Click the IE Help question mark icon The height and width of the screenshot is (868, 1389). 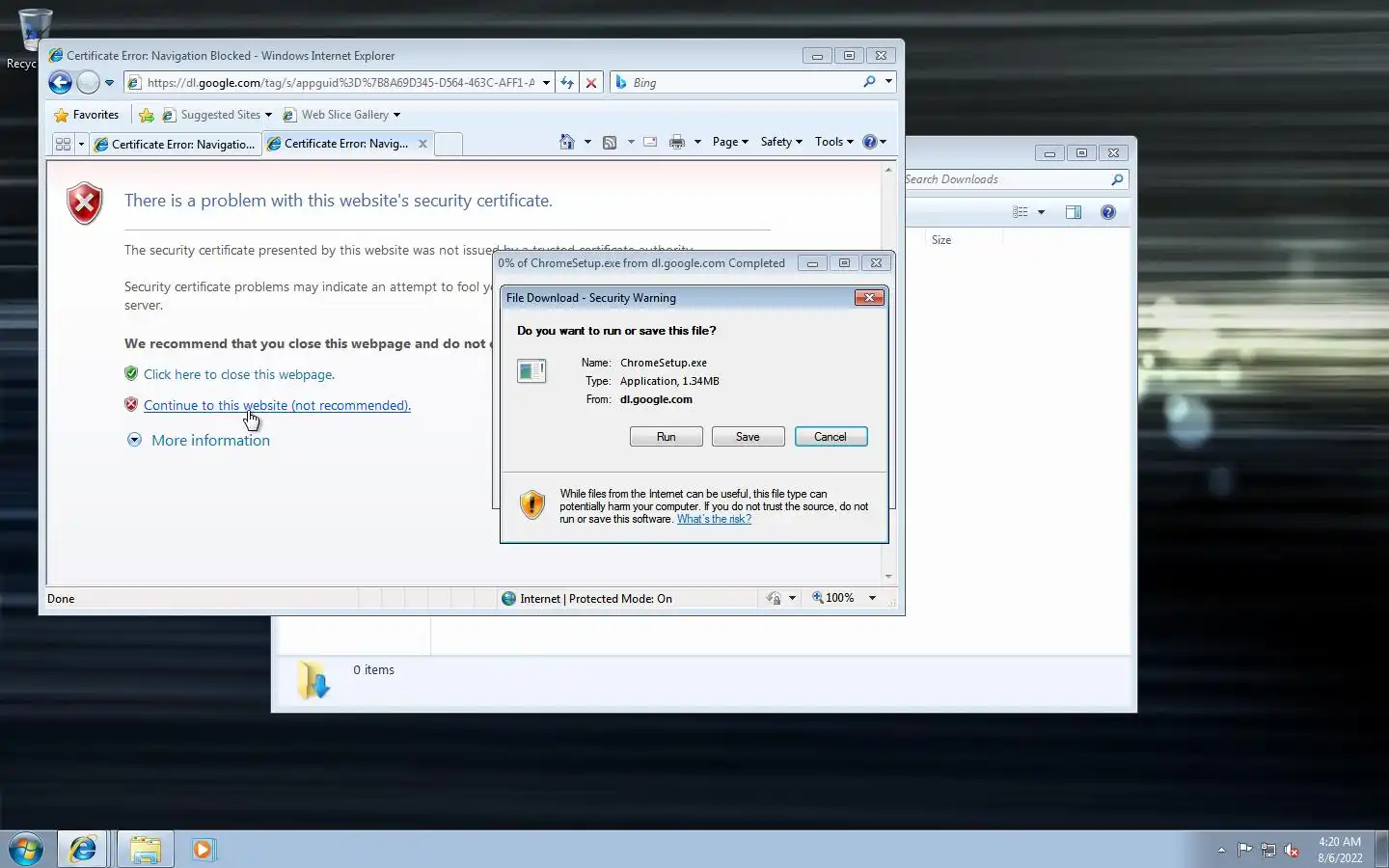tap(870, 142)
